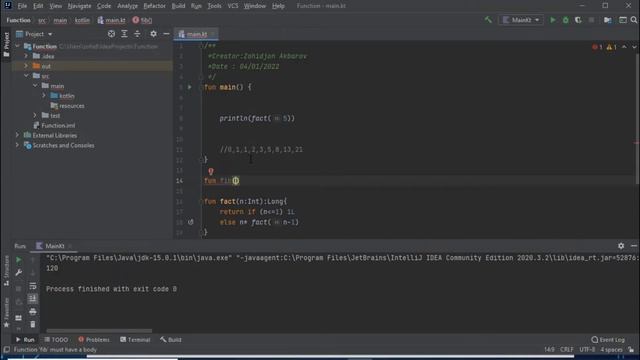Click the run gutter arrow beside main function

[189, 87]
